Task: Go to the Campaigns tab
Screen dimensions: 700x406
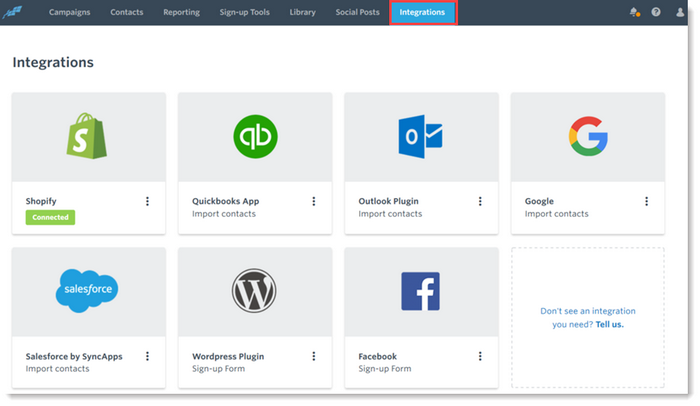Action: 70,12
